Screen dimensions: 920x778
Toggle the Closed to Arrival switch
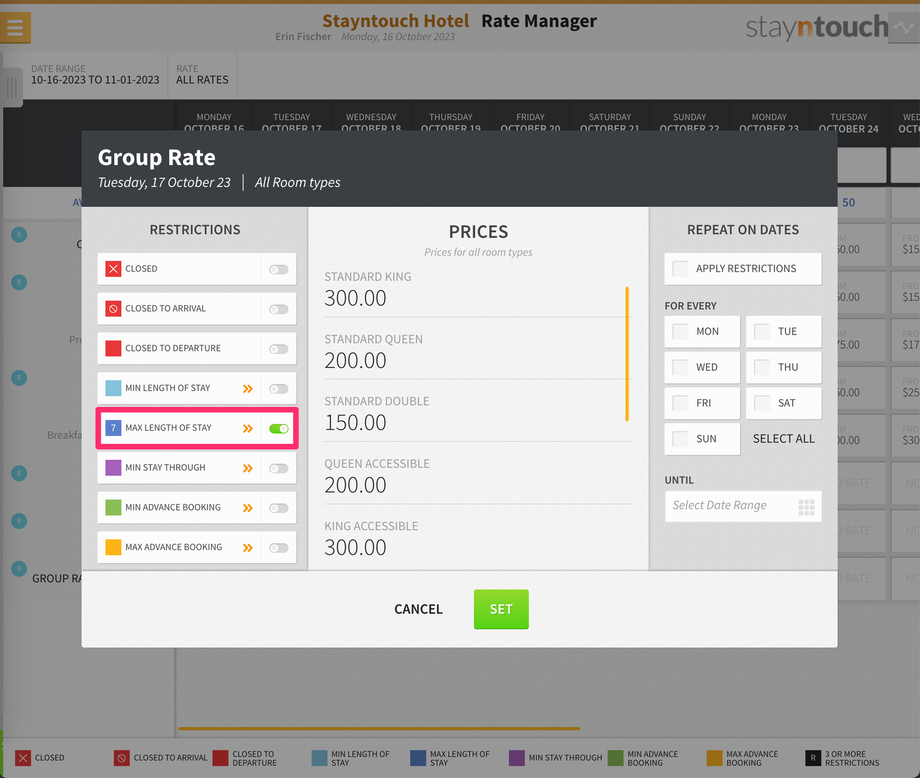(x=279, y=309)
